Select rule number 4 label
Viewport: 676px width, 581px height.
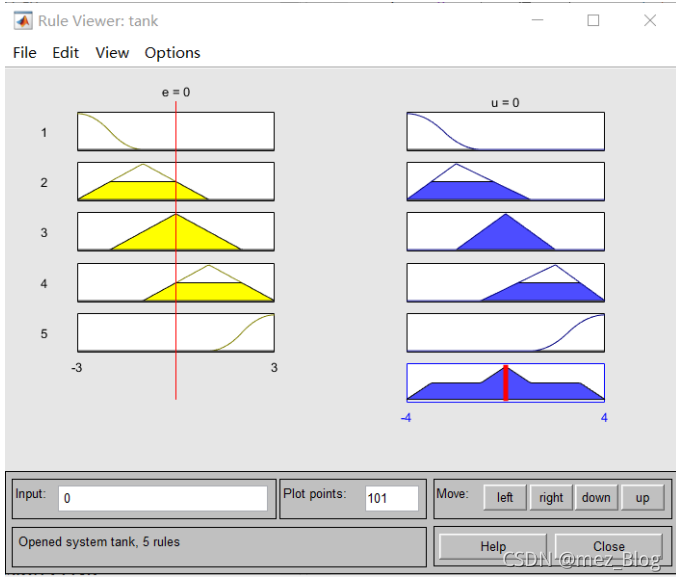[44, 284]
